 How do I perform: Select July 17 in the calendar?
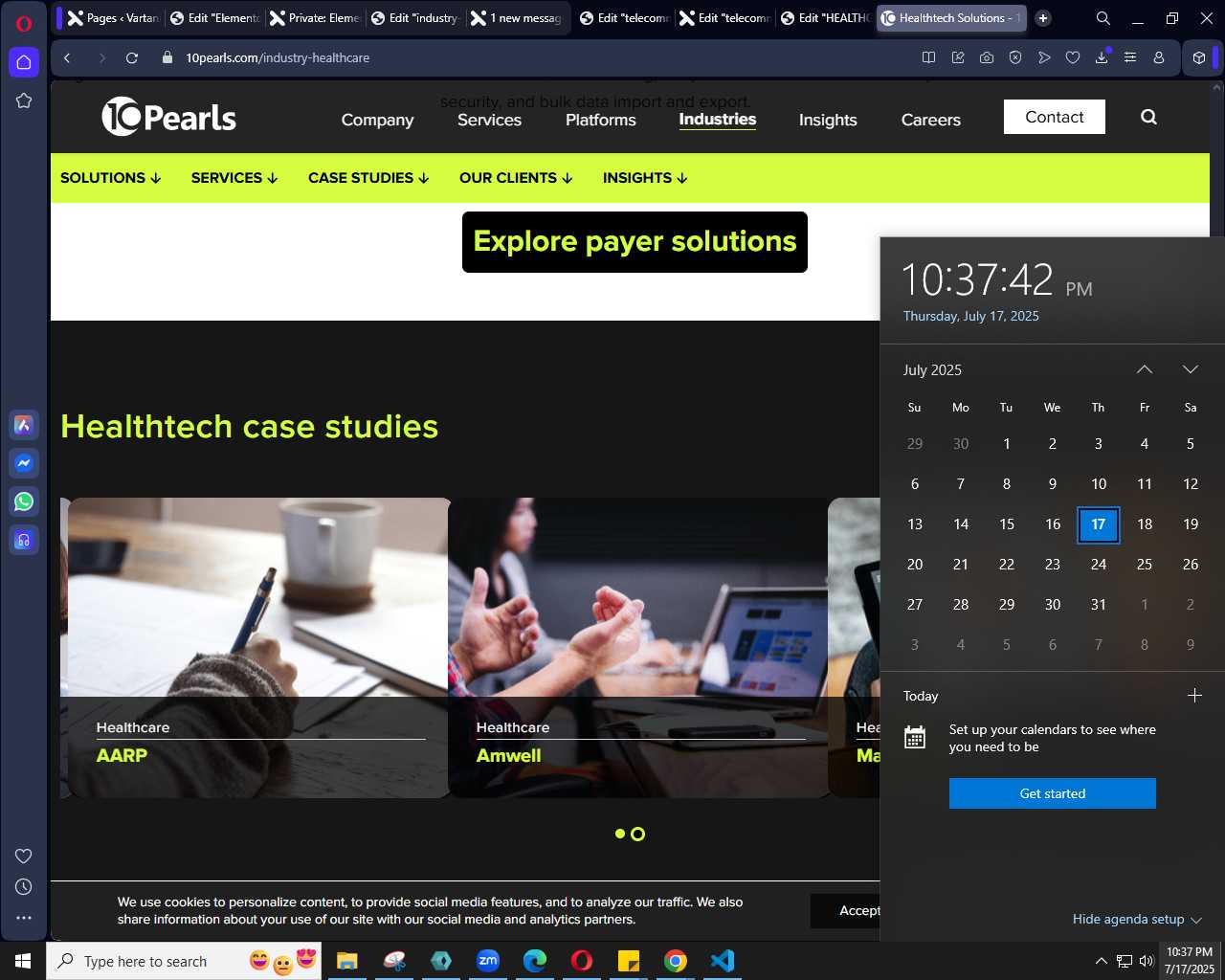[1099, 524]
